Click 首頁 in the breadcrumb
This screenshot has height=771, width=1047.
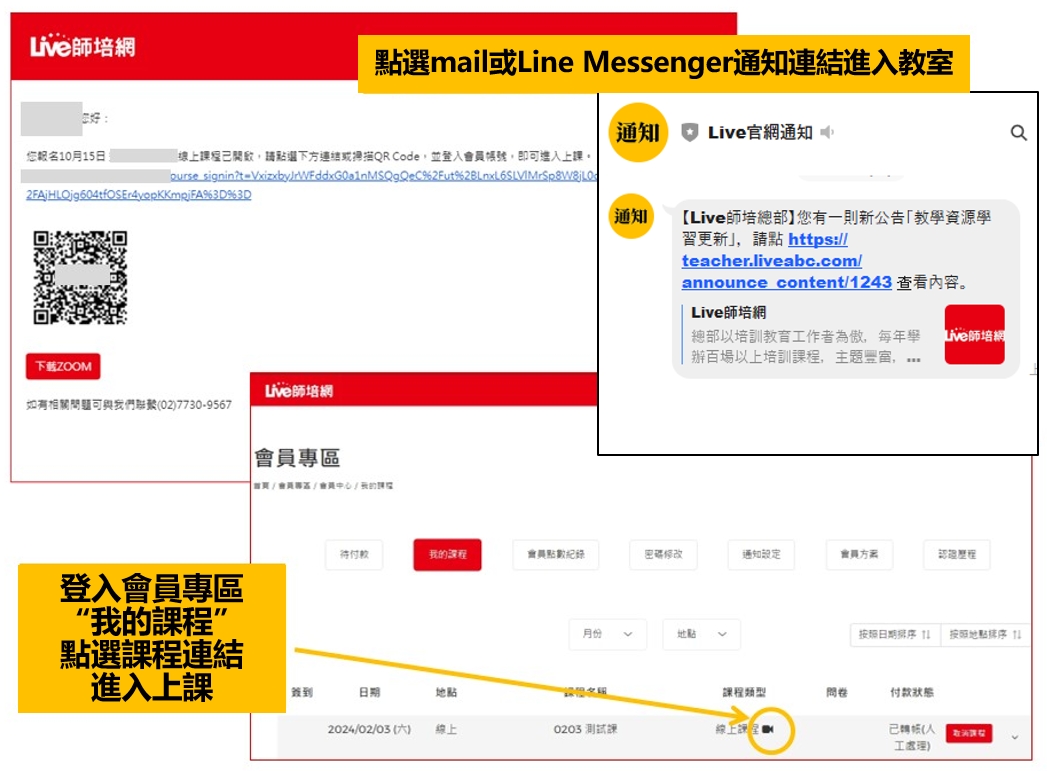pyautogui.click(x=260, y=485)
